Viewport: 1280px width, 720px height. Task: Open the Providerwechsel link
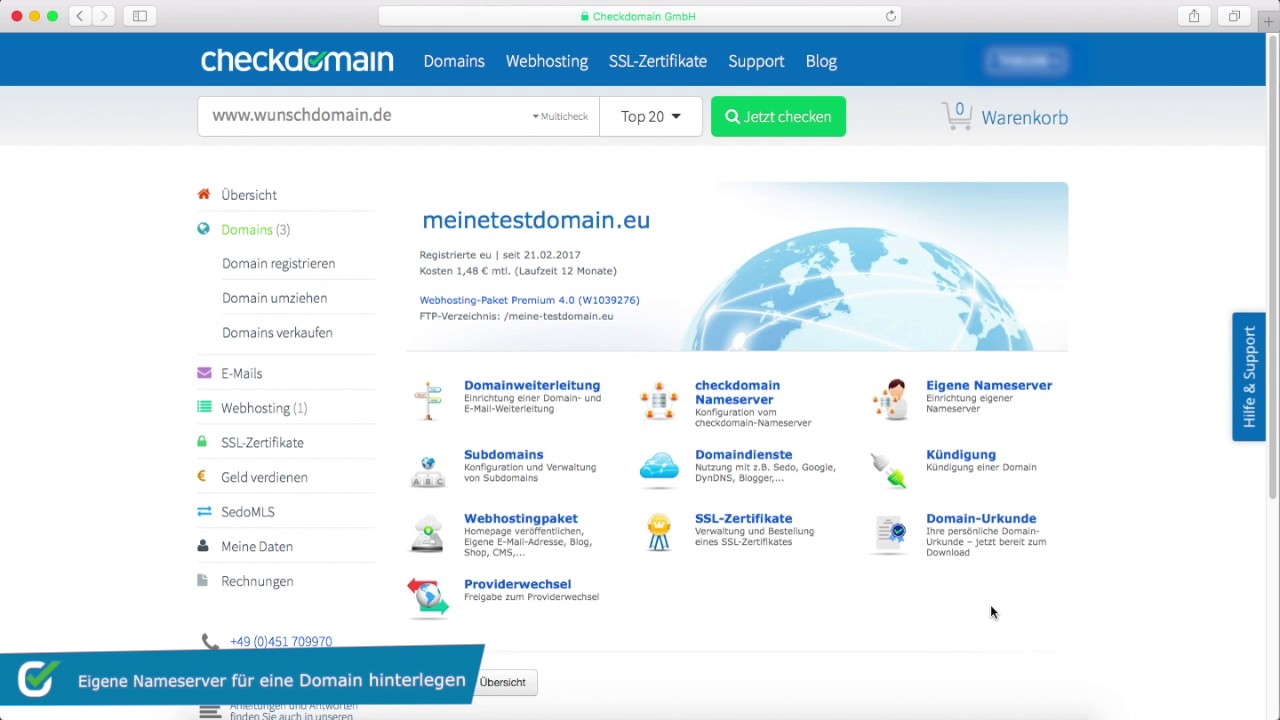coord(517,584)
